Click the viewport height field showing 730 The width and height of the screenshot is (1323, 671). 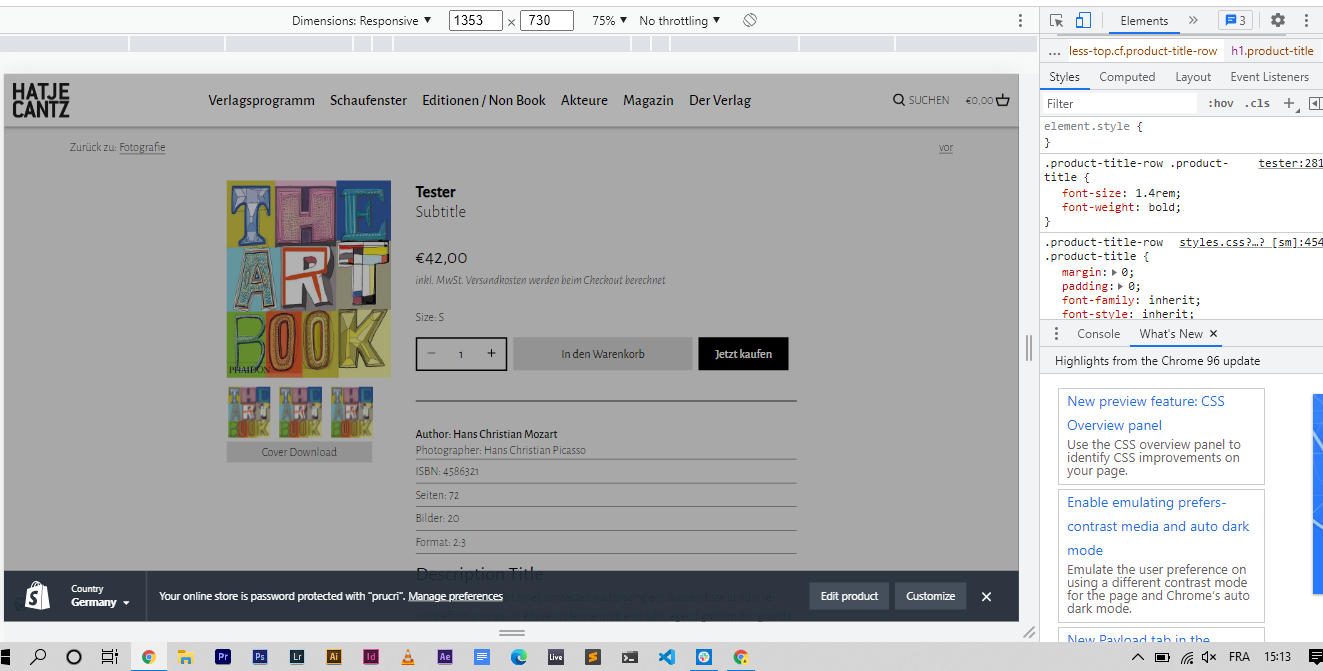tap(547, 20)
